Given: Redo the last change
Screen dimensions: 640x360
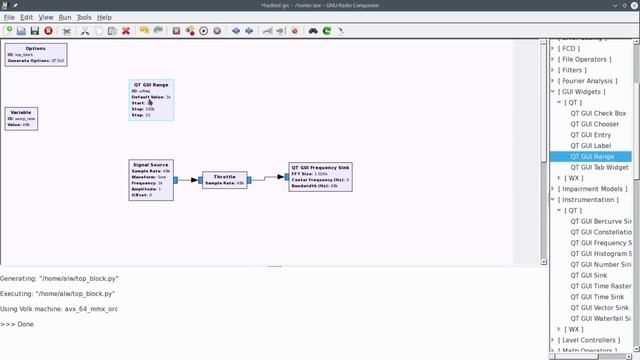Looking at the screenshot, I should tap(158, 31).
